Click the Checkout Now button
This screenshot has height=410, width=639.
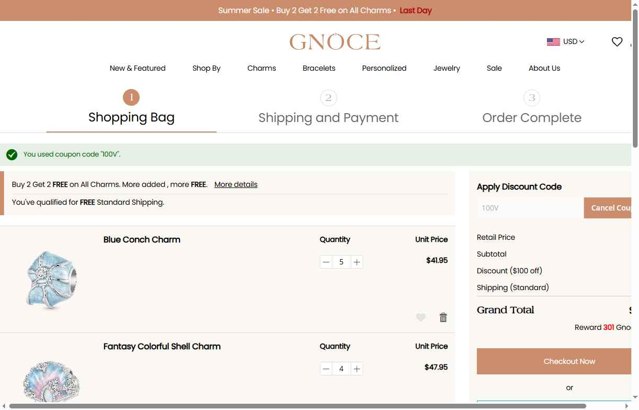pyautogui.click(x=554, y=361)
